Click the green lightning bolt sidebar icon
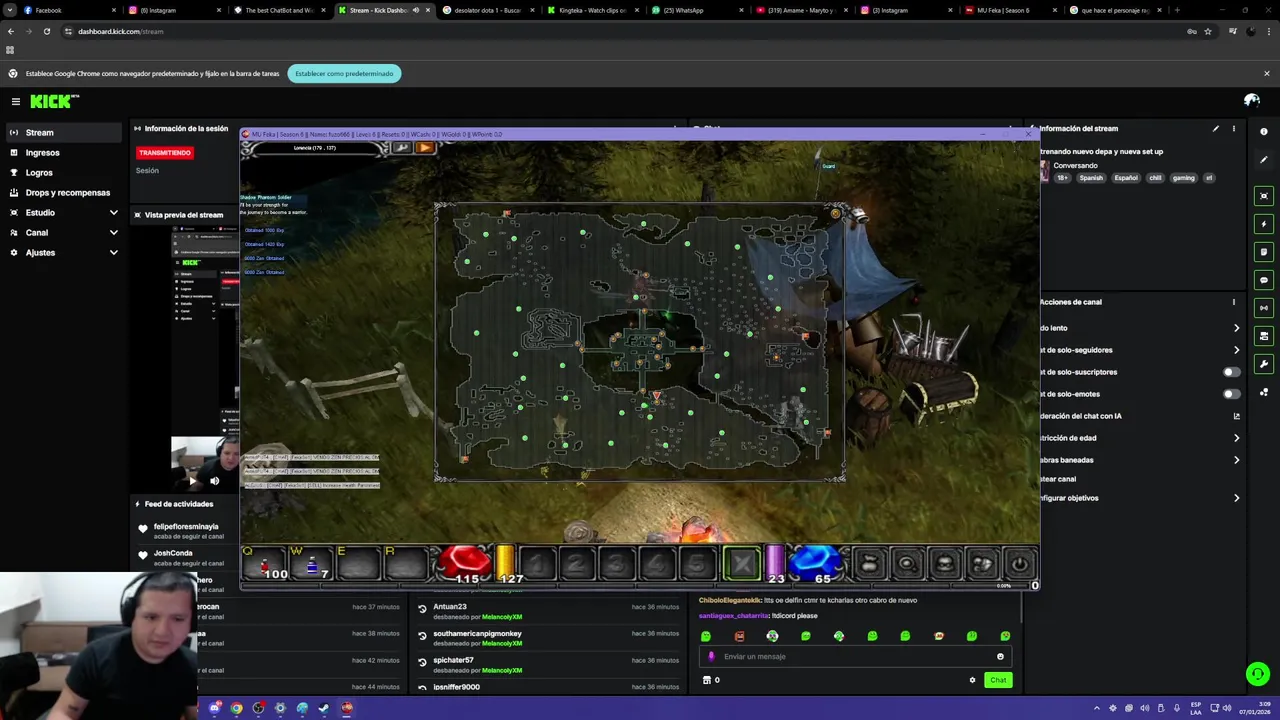Screen dimensions: 1280x720 (1264, 224)
